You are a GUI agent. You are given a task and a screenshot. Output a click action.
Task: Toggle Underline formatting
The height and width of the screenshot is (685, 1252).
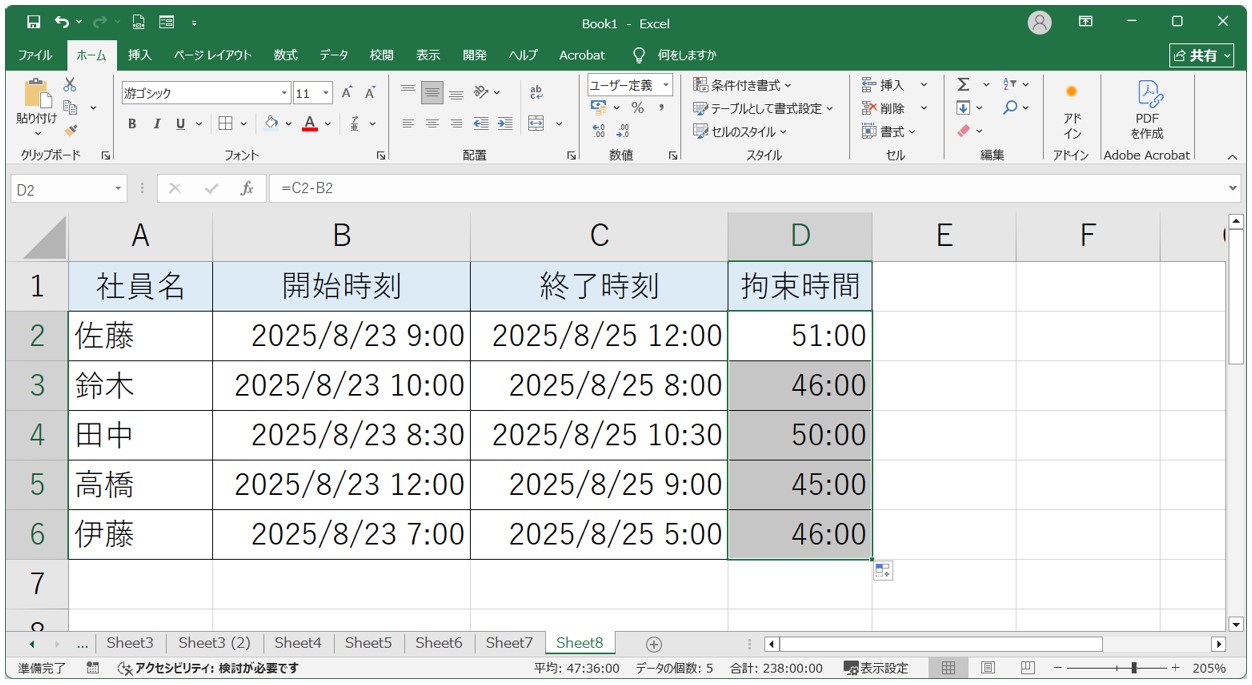pyautogui.click(x=181, y=124)
